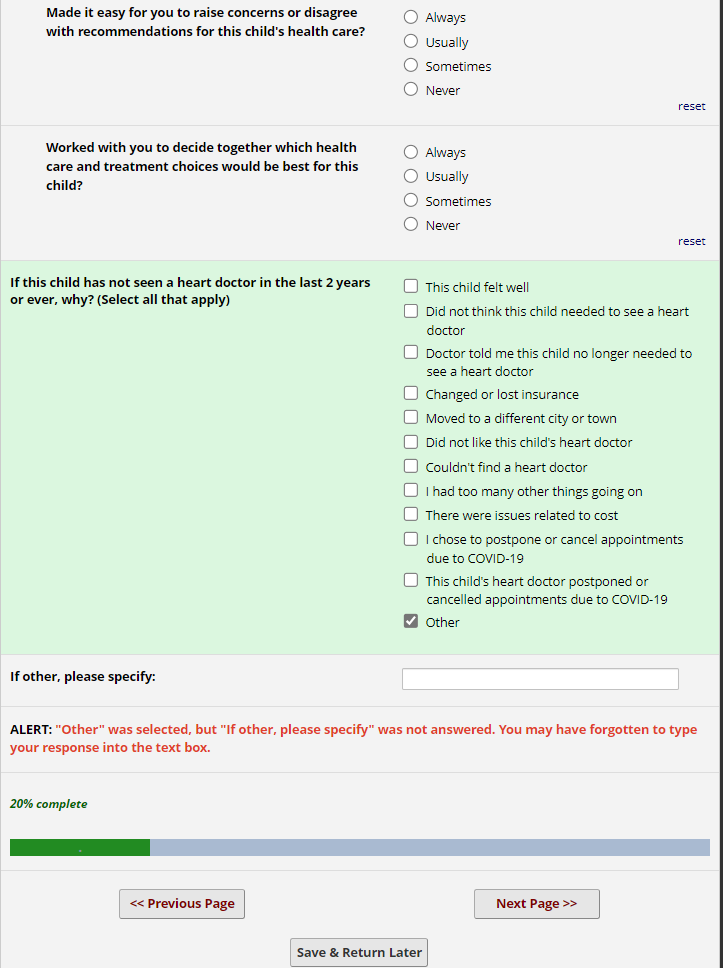
Task: Tick 'Moved to a different city or town'
Action: 411,418
